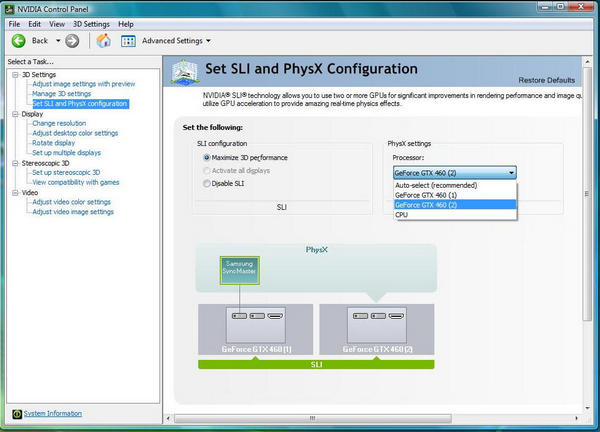Click the green Back arrow icon
The width and height of the screenshot is (600, 432).
pos(18,41)
